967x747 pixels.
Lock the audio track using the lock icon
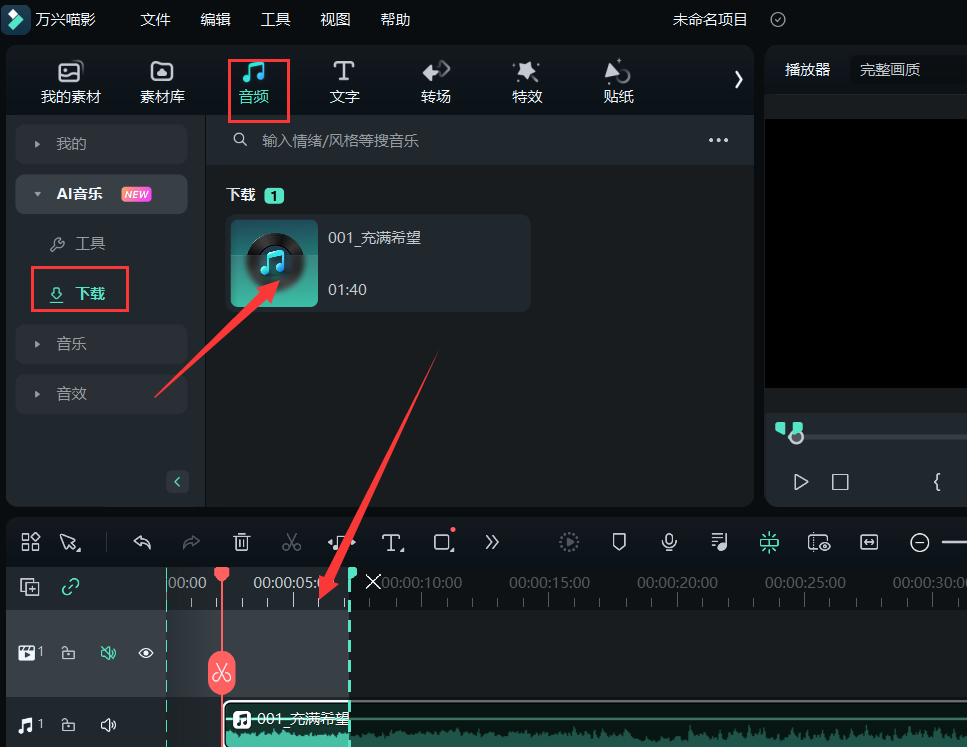(68, 724)
